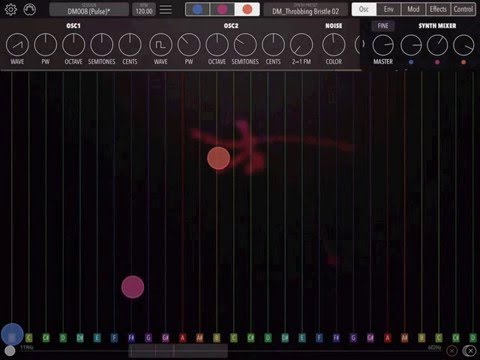Switch to the Control tab
The height and width of the screenshot is (360, 480).
(463, 9)
